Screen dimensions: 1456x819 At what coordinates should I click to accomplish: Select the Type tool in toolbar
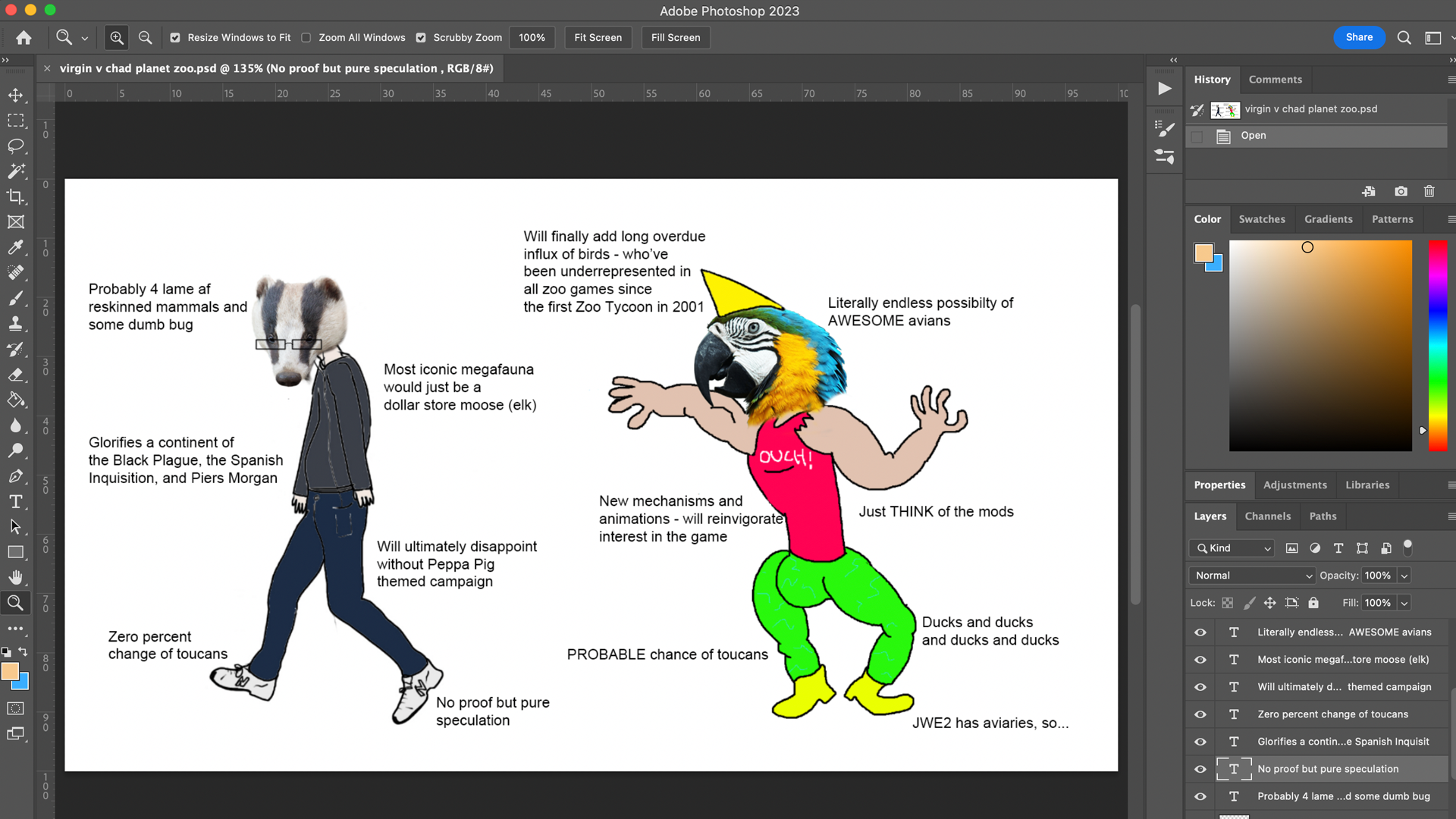click(x=15, y=501)
